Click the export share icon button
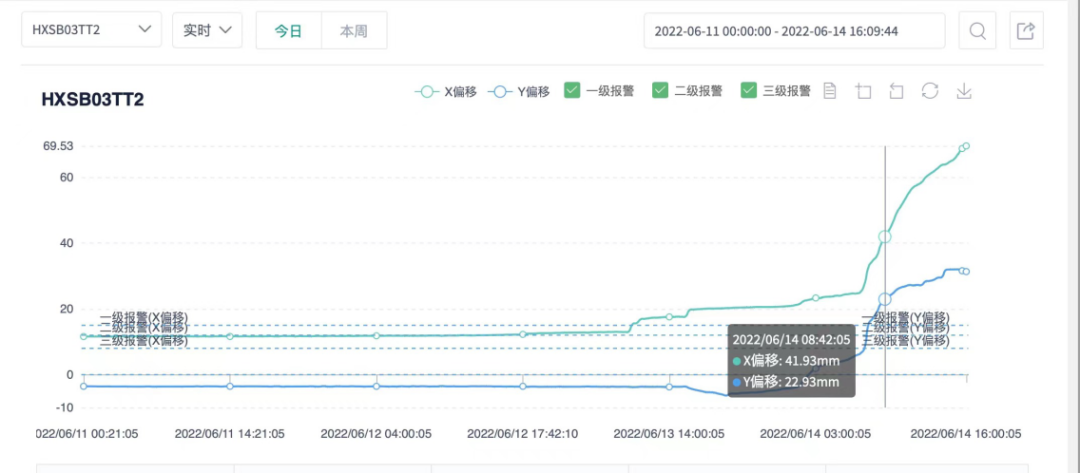Viewport: 1080px width, 473px height. [1026, 31]
